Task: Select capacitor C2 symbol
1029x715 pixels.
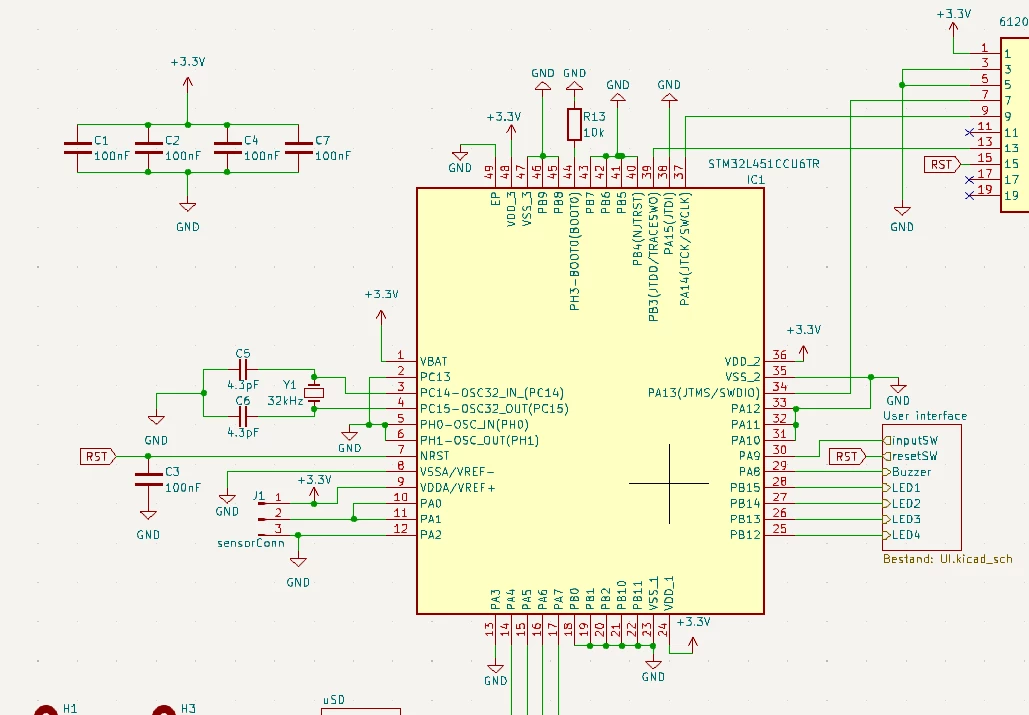Action: pyautogui.click(x=148, y=148)
